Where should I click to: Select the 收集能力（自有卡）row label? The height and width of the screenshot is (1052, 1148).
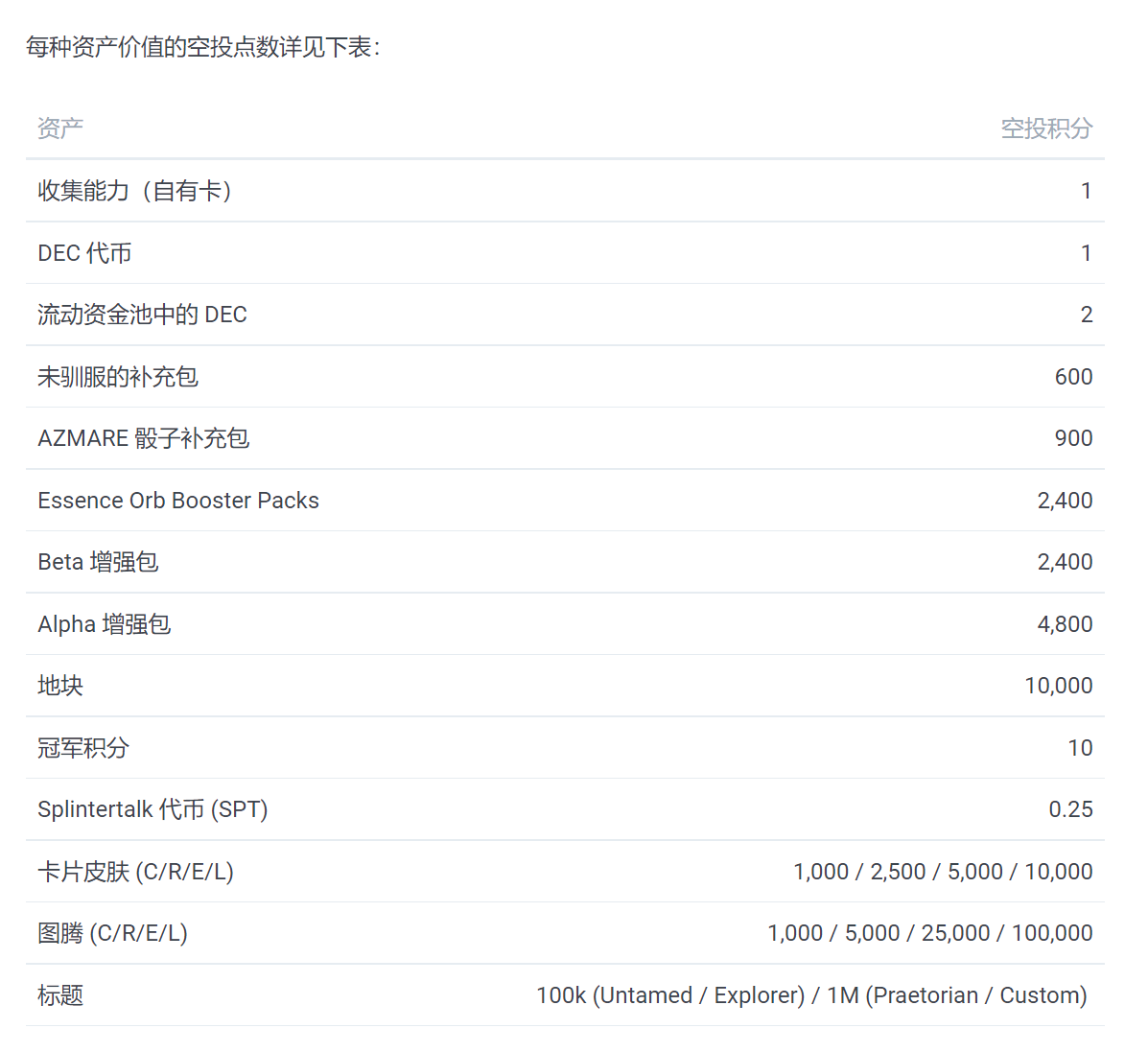pyautogui.click(x=135, y=190)
